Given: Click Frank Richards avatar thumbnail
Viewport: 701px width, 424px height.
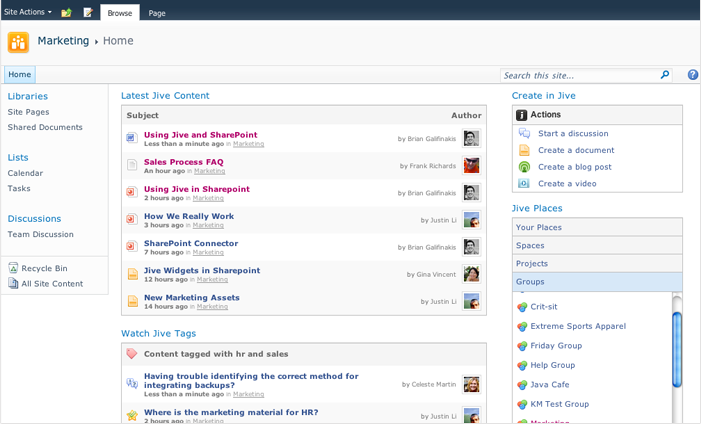Looking at the screenshot, I should tap(471, 165).
